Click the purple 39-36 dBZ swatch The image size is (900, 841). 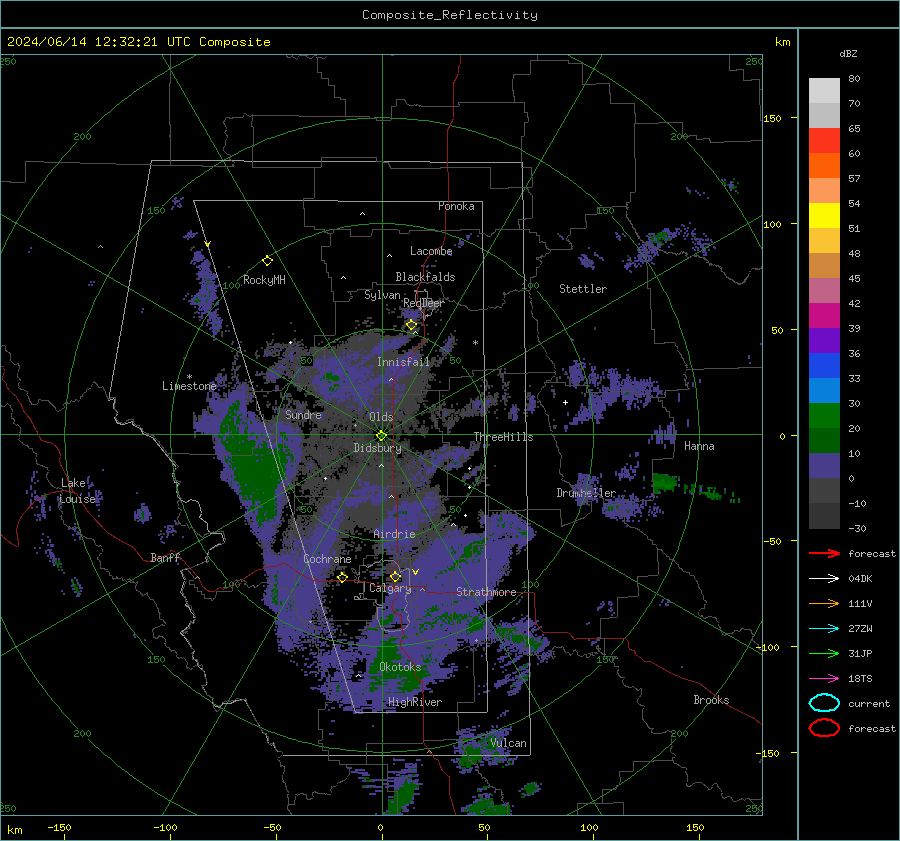[x=824, y=341]
